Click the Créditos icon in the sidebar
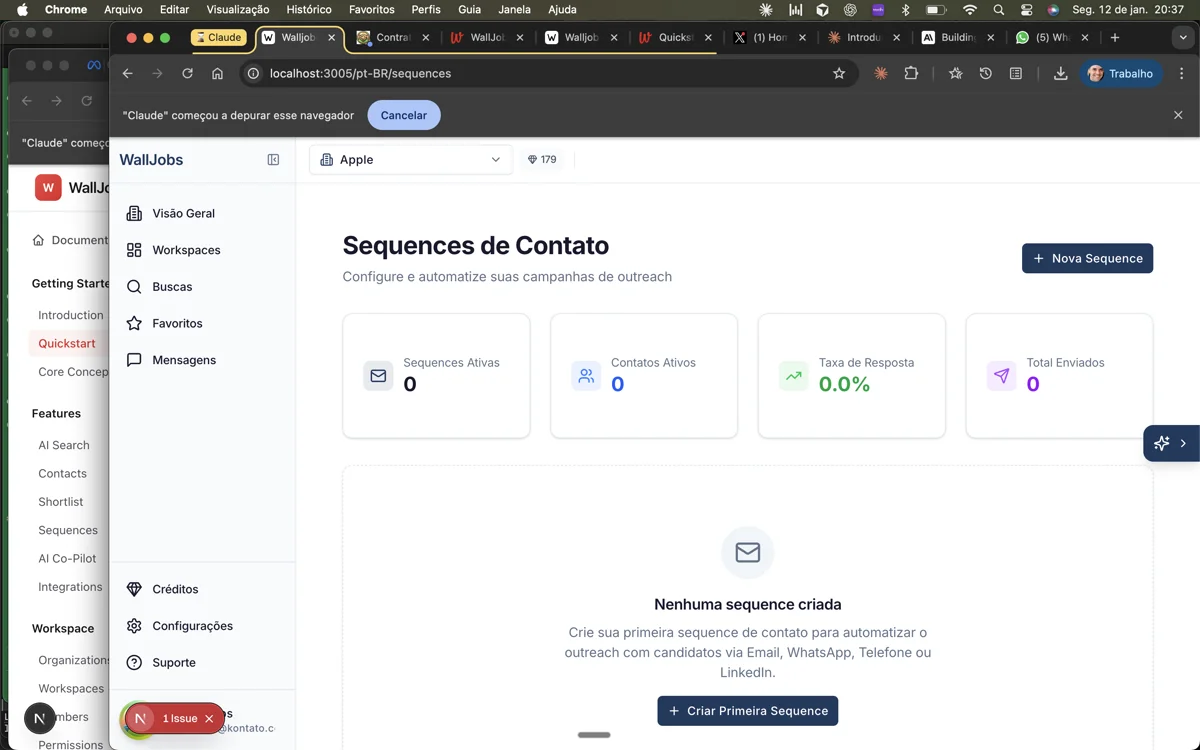 click(133, 589)
